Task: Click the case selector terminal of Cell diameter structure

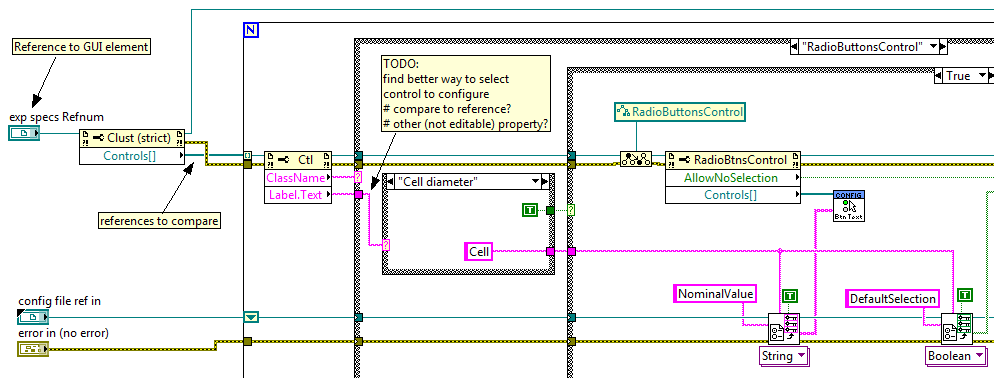Action: click(386, 244)
